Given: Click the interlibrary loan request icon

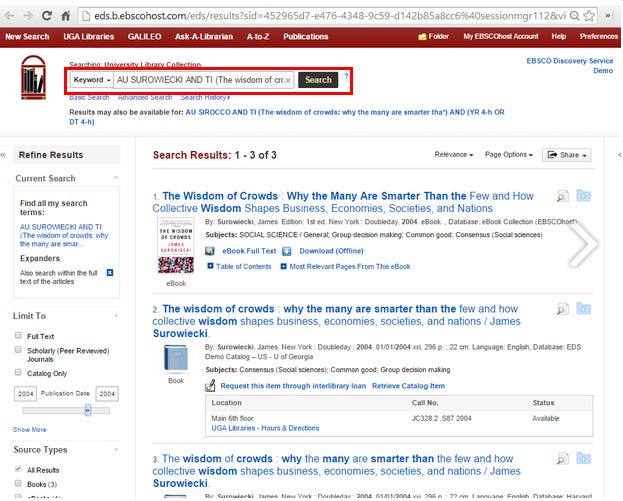Looking at the screenshot, I should pyautogui.click(x=210, y=386).
